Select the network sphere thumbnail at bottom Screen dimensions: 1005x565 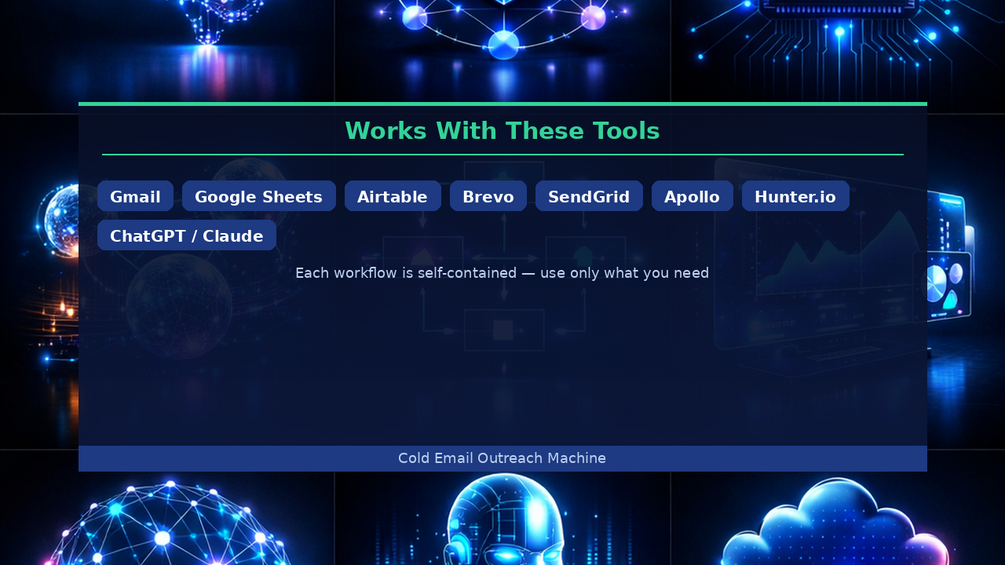coord(167,519)
